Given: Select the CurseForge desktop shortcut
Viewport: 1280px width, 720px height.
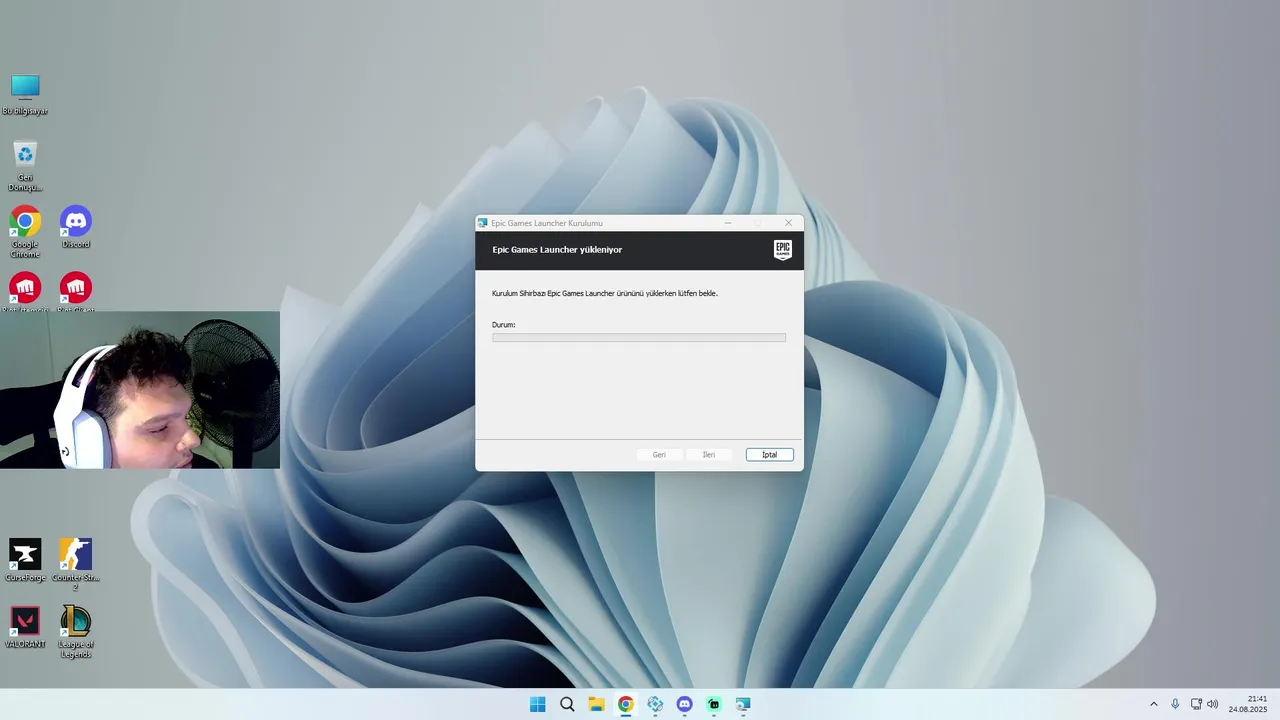Looking at the screenshot, I should click(25, 560).
